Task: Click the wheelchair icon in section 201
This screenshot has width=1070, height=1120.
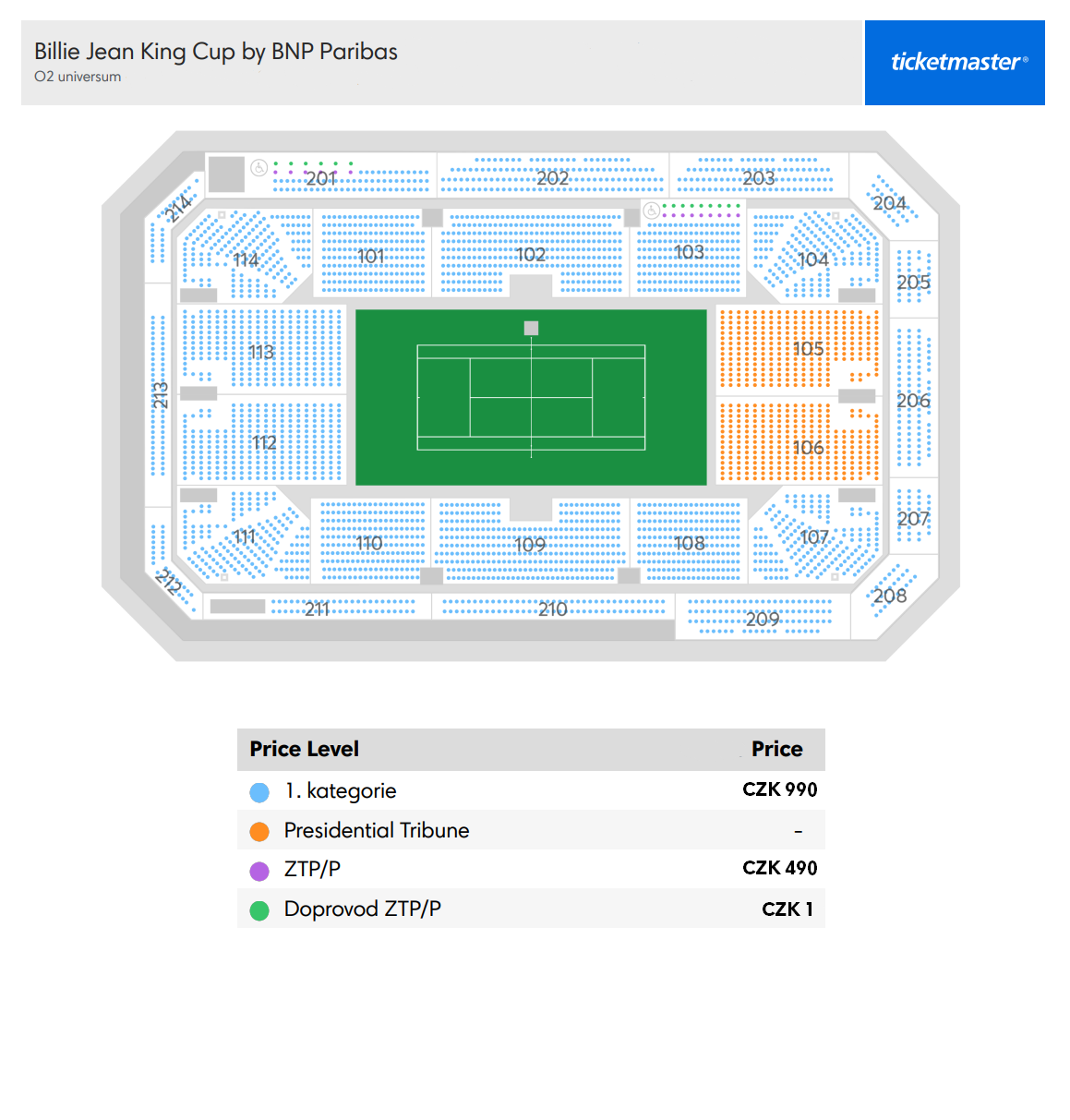Action: [x=259, y=168]
